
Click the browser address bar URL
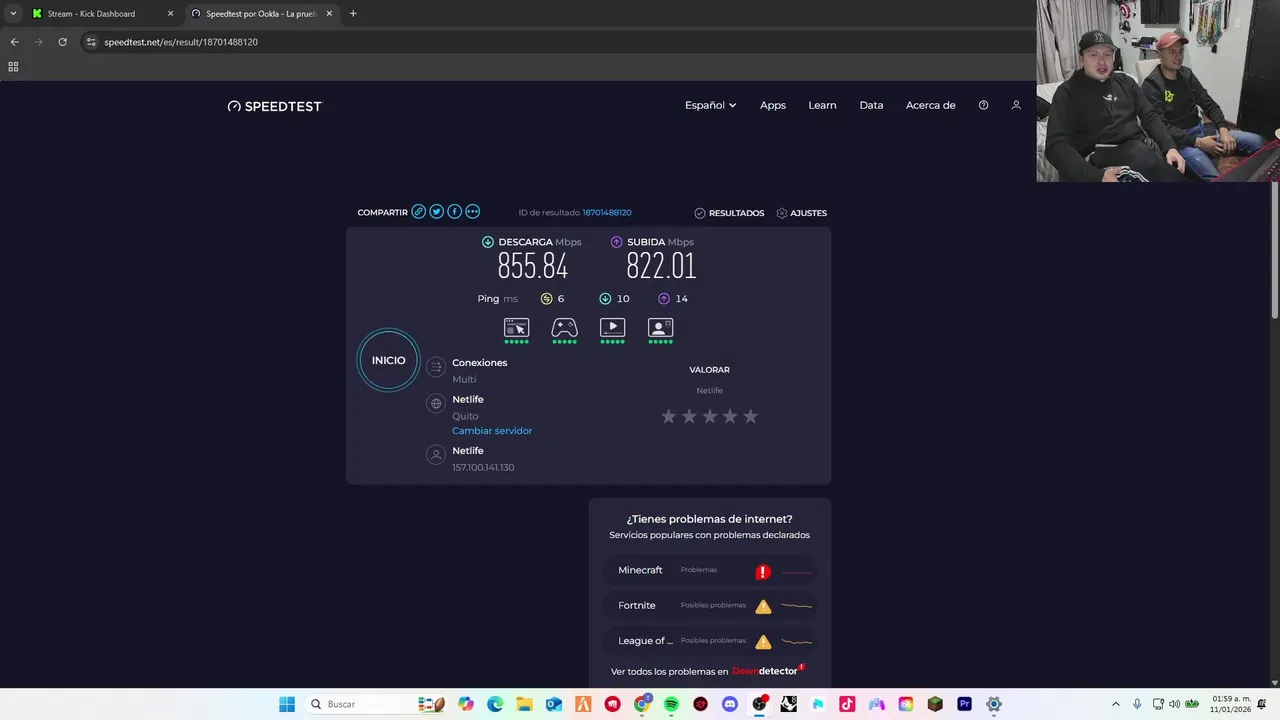tap(181, 42)
